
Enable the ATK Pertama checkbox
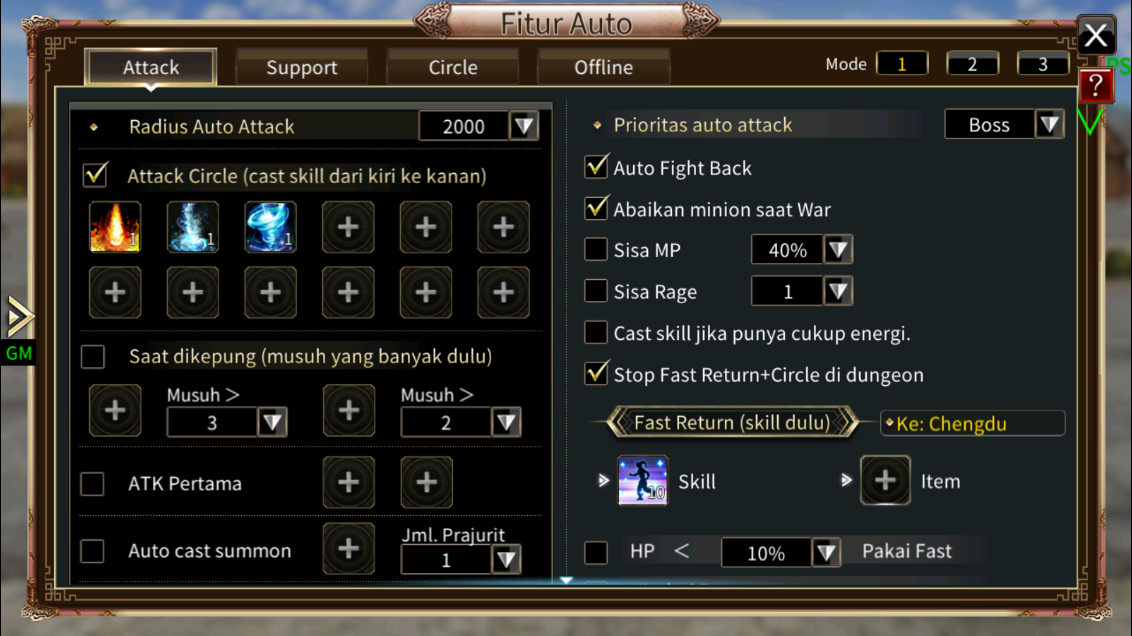[x=92, y=483]
